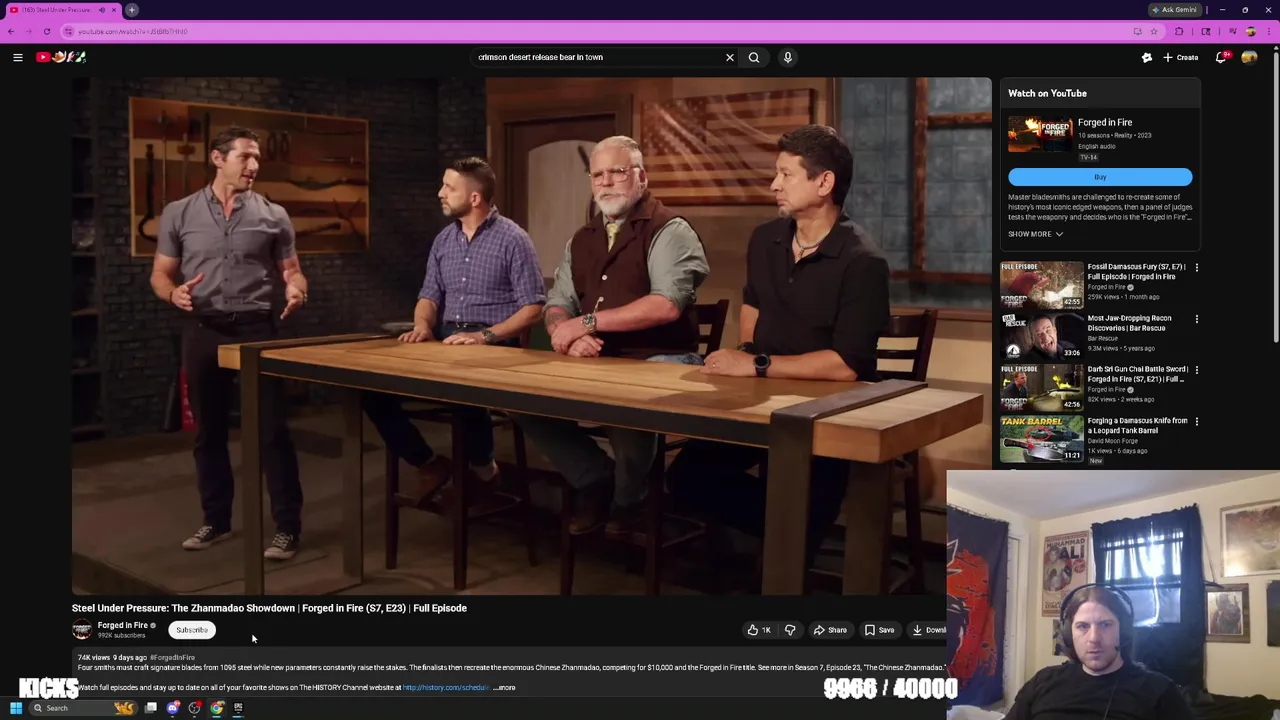This screenshot has width=1280, height=720.
Task: Open the history.com schedule link
Action: [x=446, y=687]
